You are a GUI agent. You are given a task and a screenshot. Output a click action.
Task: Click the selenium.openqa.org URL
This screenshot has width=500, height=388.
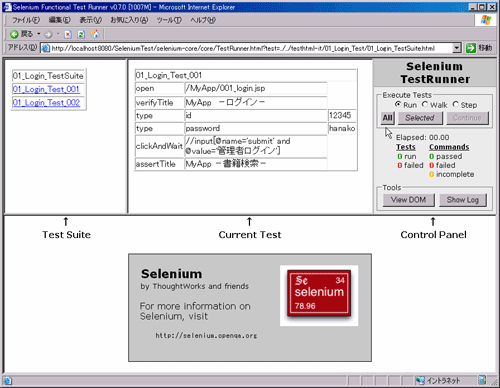pos(206,336)
